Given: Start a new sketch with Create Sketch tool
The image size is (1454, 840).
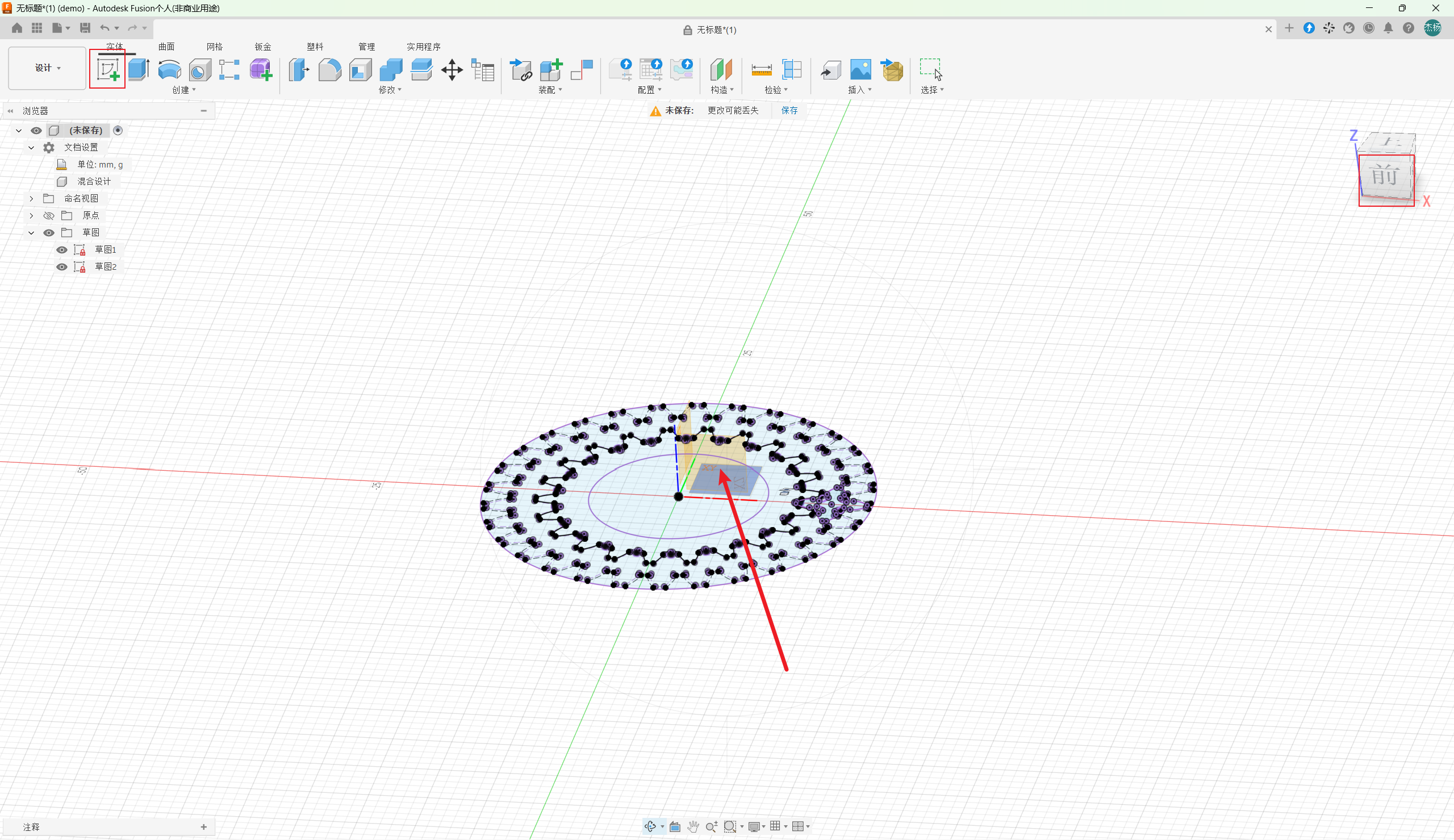Looking at the screenshot, I should tap(108, 70).
